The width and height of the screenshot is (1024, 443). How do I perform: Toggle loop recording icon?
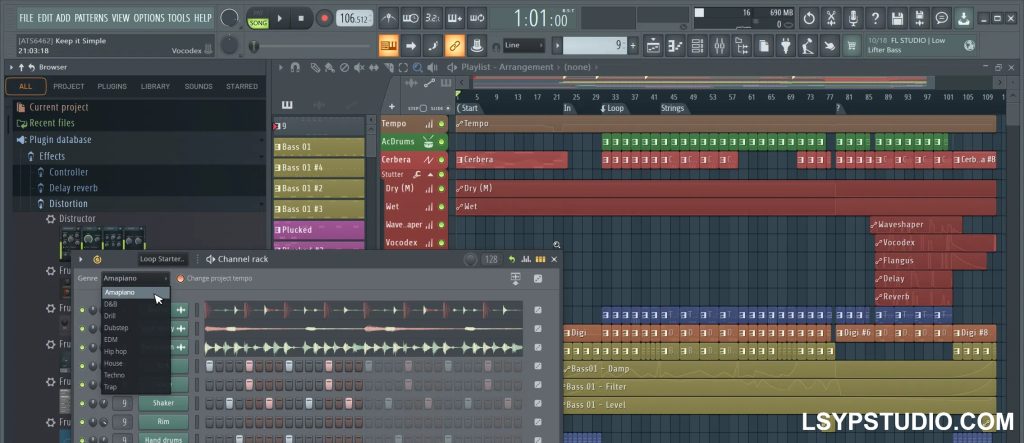[x=477, y=18]
